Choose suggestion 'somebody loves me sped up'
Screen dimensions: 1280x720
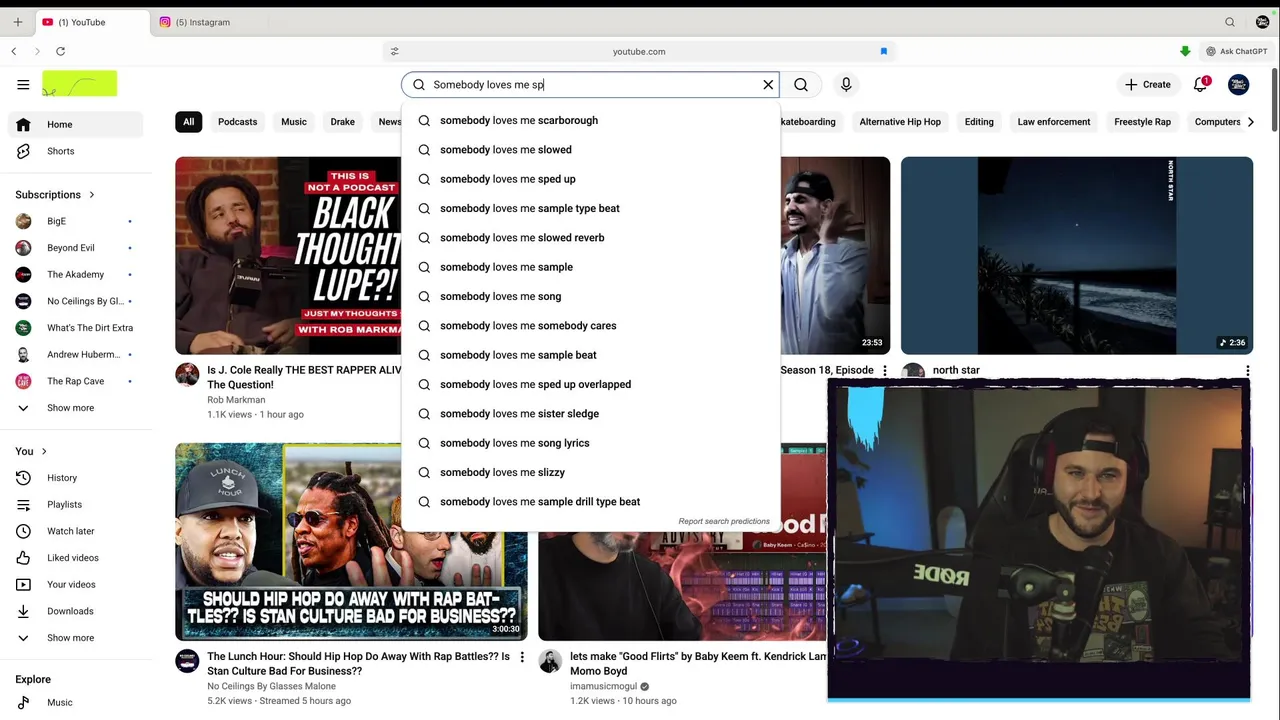pos(590,179)
